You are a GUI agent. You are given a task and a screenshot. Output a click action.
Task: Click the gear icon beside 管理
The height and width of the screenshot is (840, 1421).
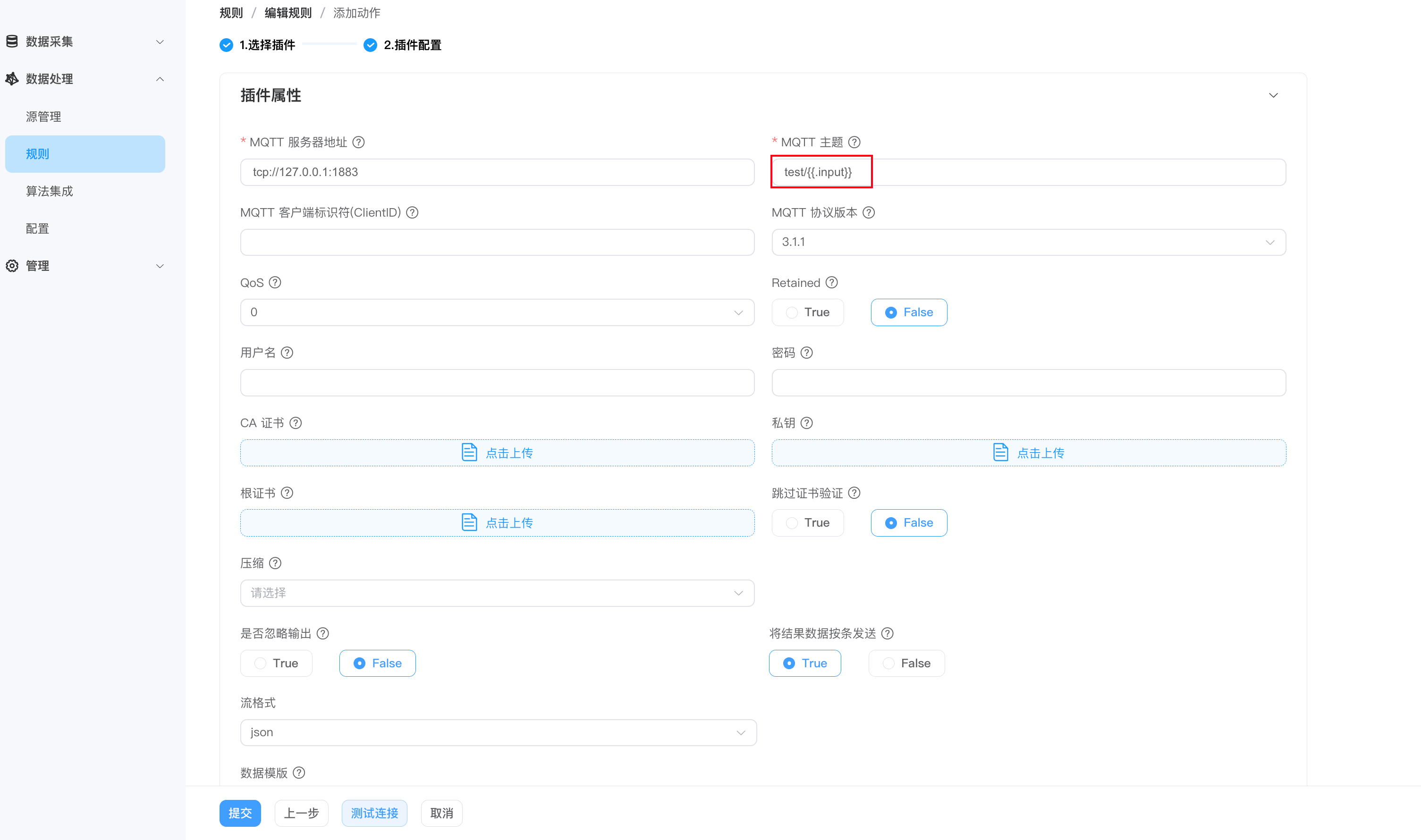tap(12, 266)
